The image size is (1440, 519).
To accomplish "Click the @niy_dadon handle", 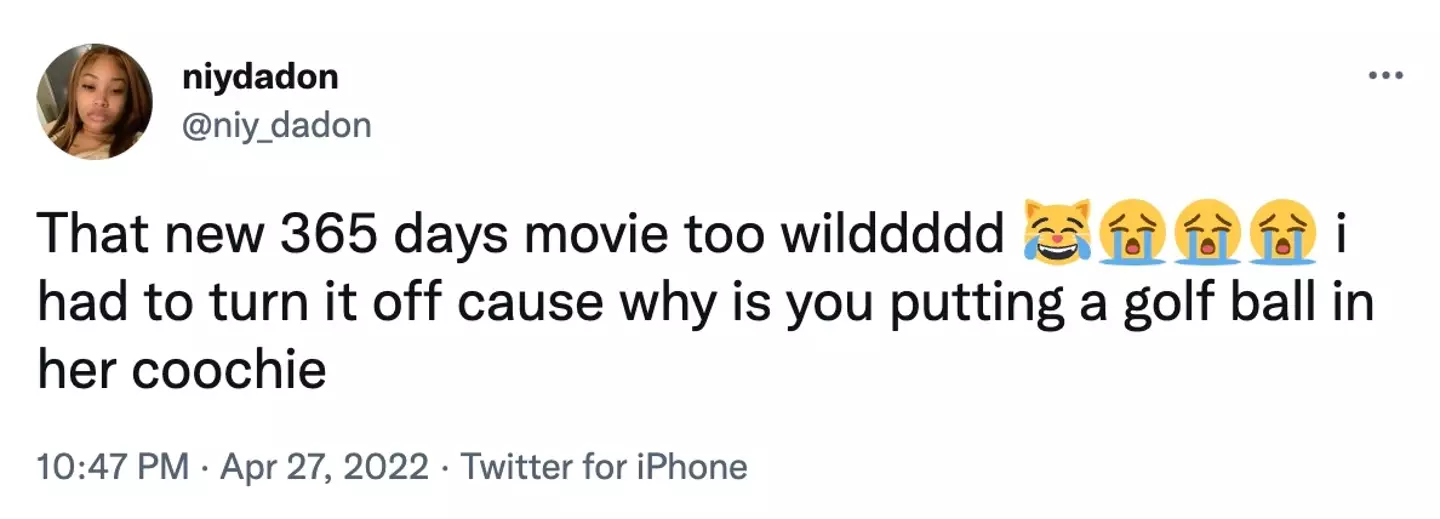I will (x=276, y=126).
